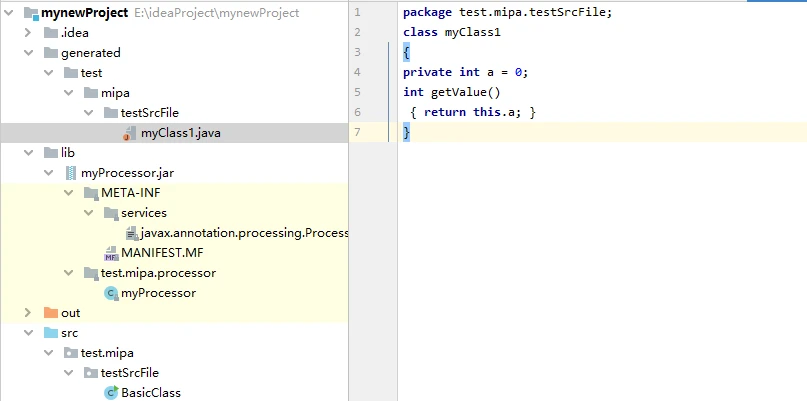The height and width of the screenshot is (401, 807).
Task: Place cursor on the getValue method name
Action: click(462, 92)
